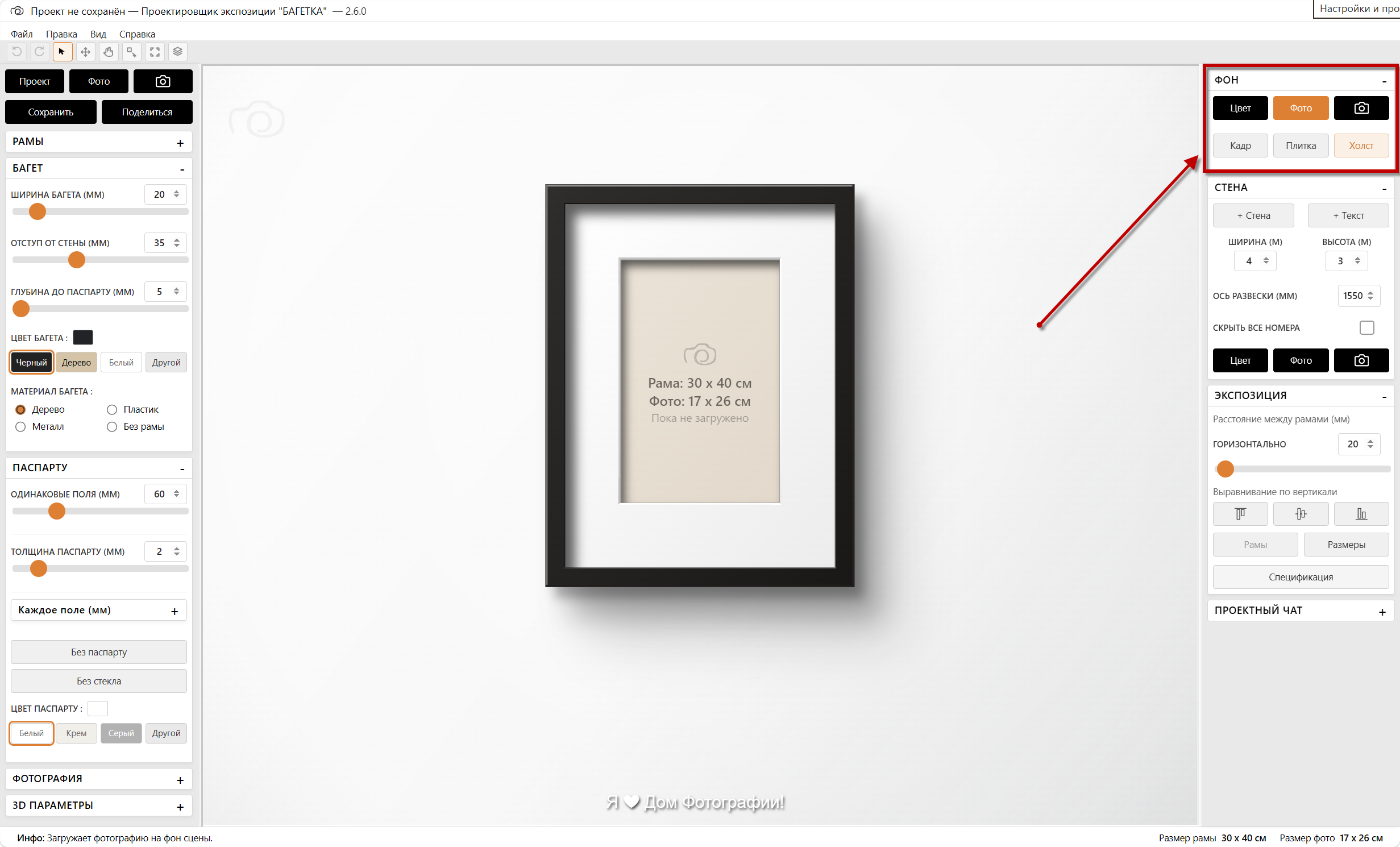Screen dimensions: 1400x847
Task: Open the Вид menu
Action: click(98, 34)
